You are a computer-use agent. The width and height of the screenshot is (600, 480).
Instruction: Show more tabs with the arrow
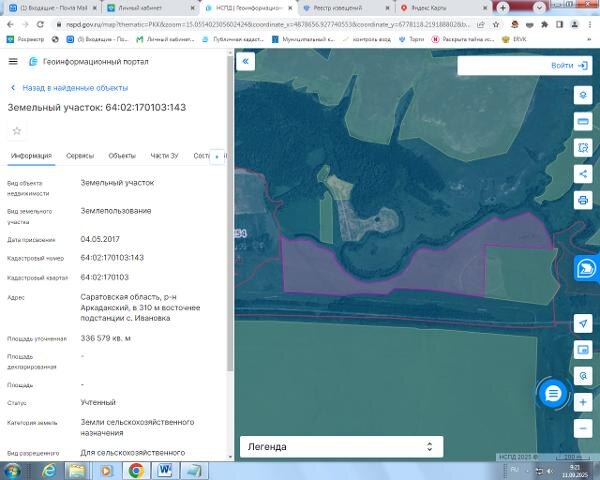point(217,157)
